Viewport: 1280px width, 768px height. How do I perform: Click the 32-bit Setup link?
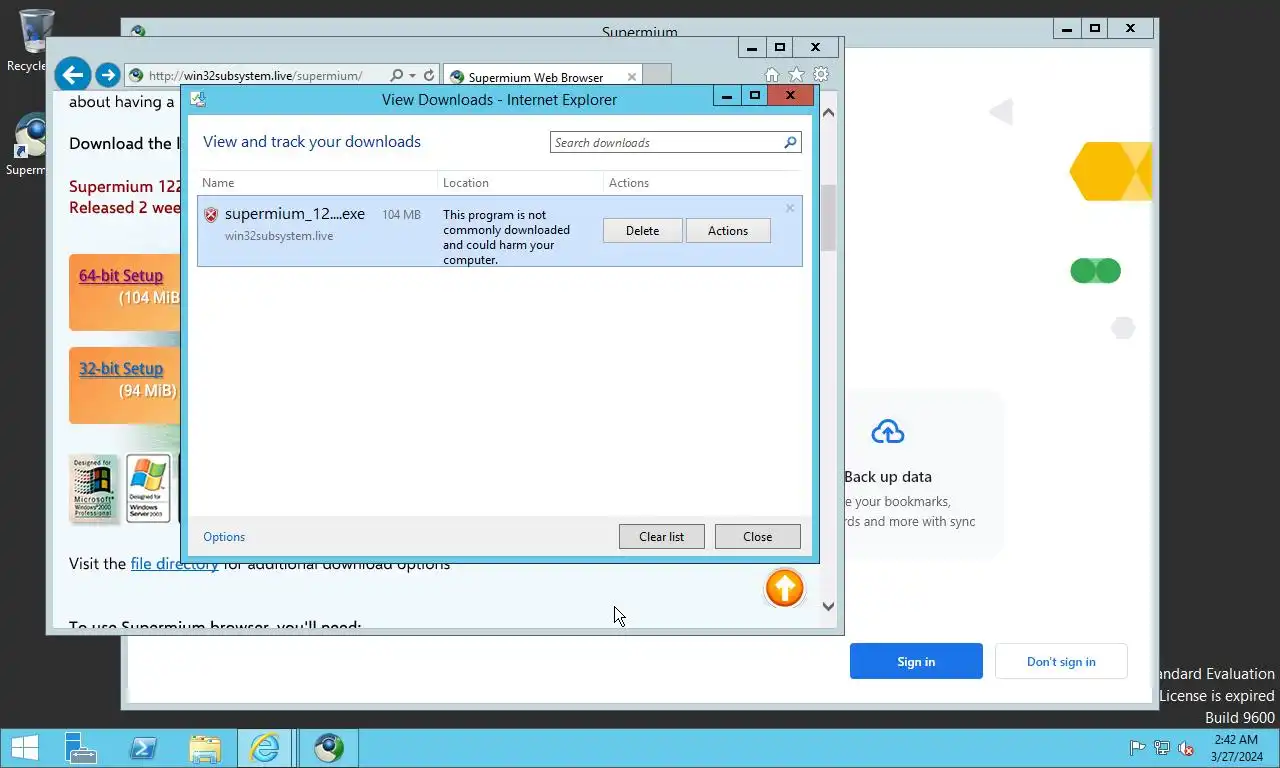click(121, 369)
